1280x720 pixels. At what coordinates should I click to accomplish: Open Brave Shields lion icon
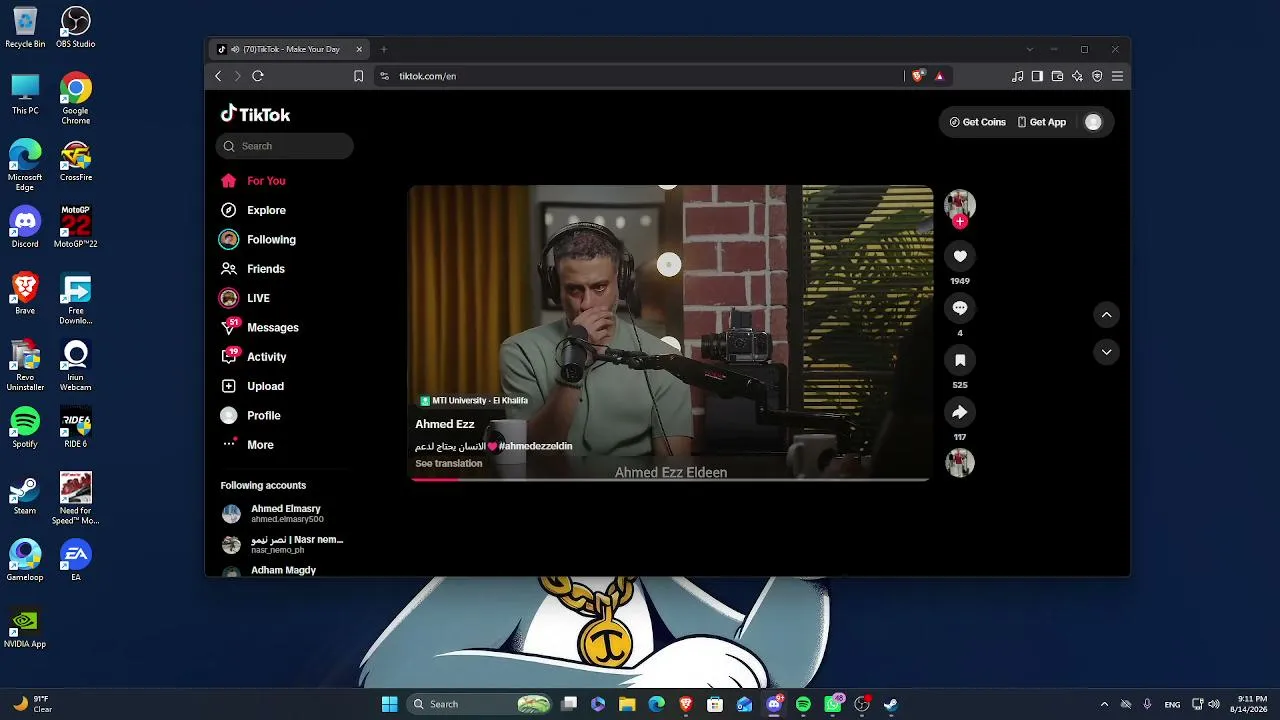coord(918,76)
